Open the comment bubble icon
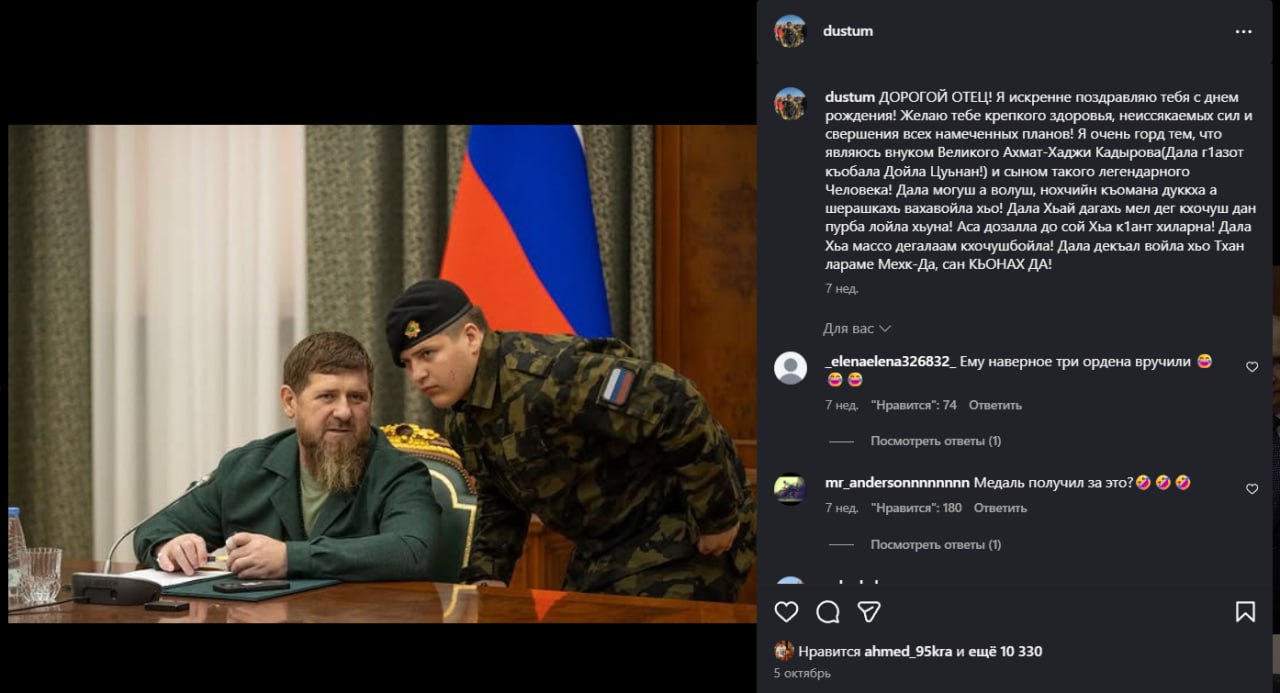This screenshot has height=693, width=1280. point(828,611)
